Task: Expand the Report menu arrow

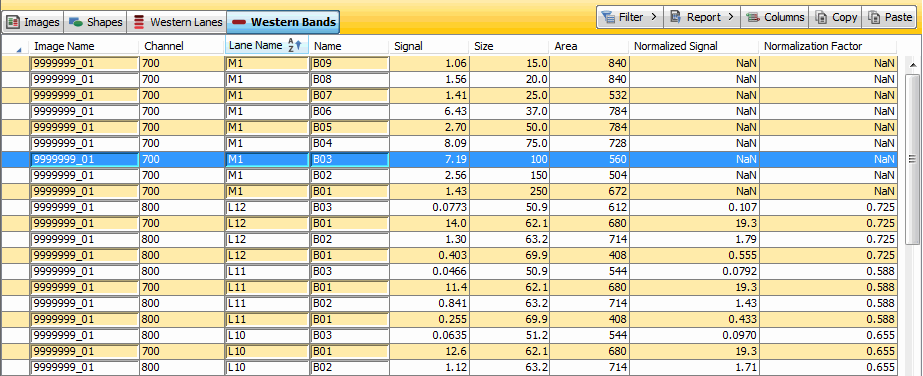Action: click(x=731, y=17)
